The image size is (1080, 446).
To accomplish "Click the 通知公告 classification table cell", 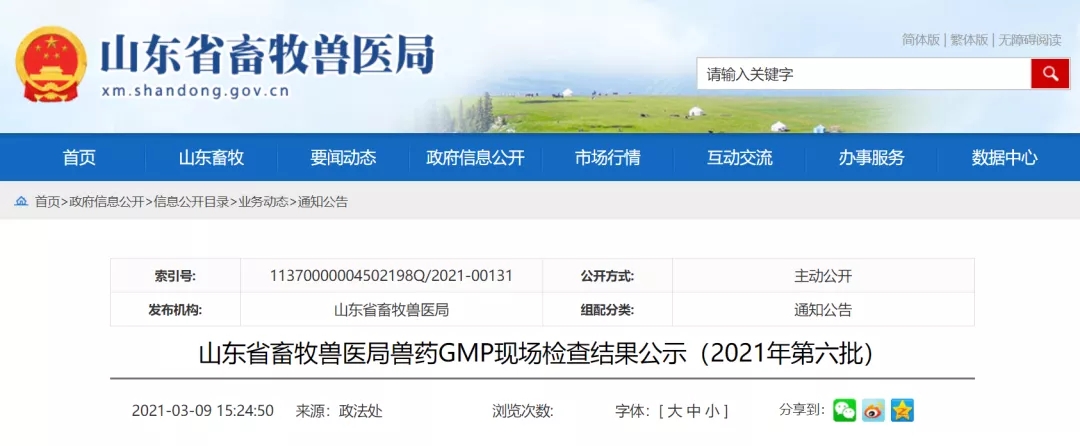I will coord(823,310).
